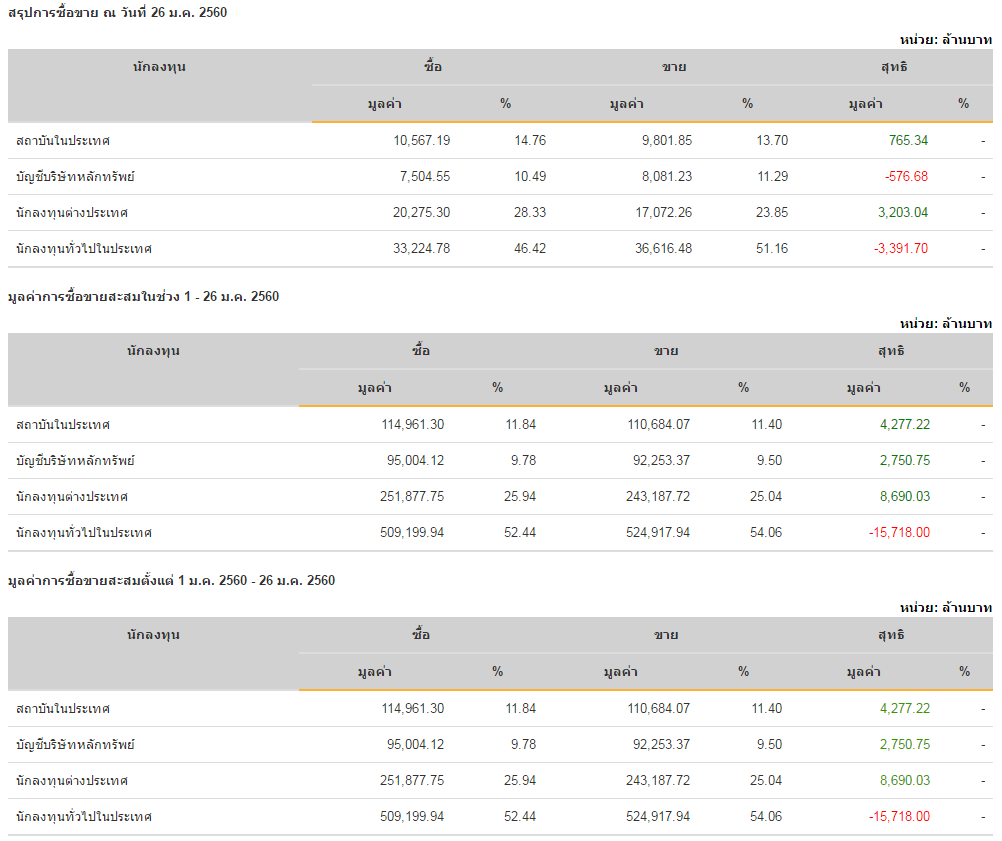Click sell value 92,253.37 in the second table

[661, 461]
